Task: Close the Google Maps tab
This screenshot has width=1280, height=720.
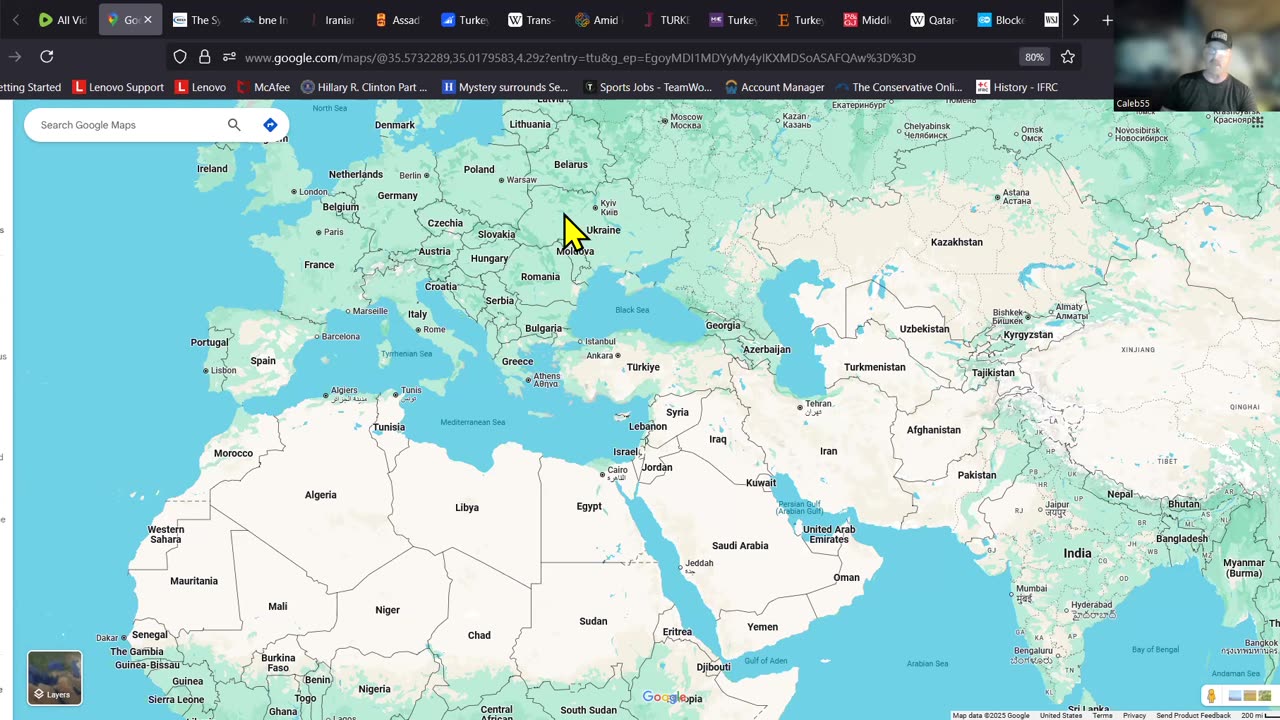Action: coord(148,20)
